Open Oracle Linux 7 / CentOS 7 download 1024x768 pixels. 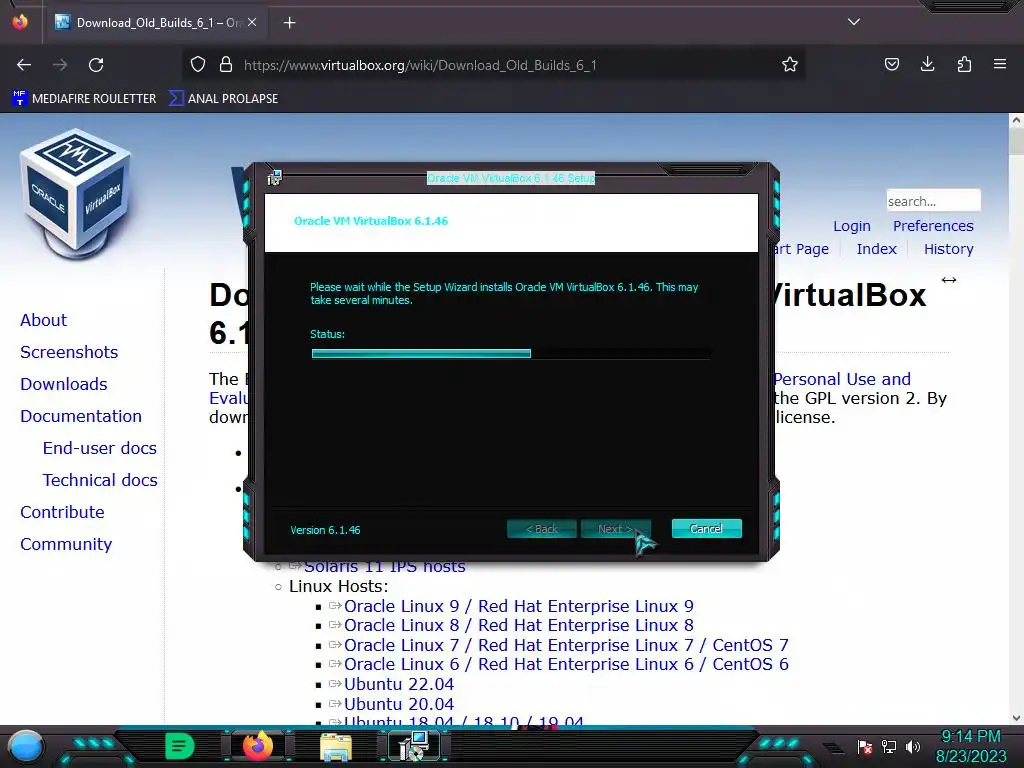[566, 645]
